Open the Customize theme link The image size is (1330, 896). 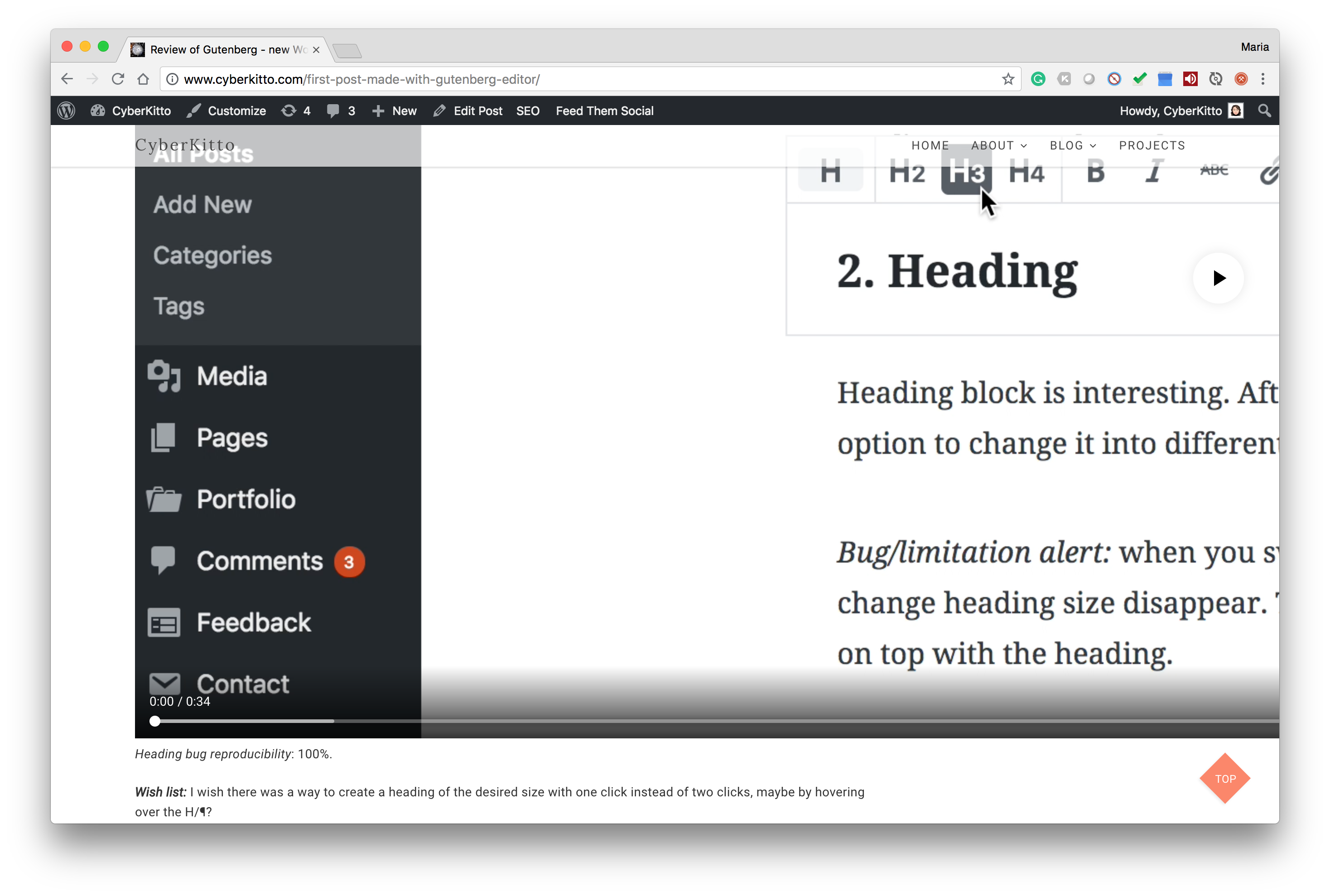pos(226,111)
